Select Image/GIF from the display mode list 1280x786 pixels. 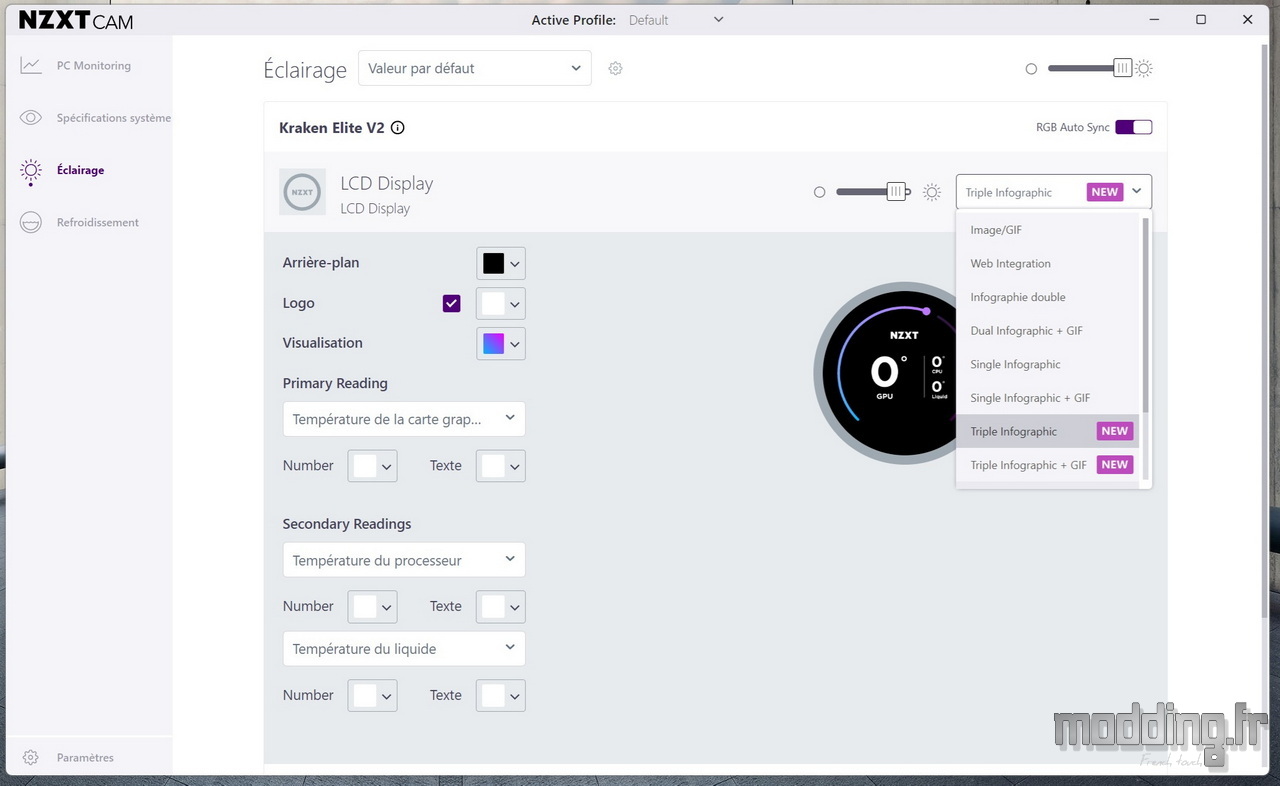(1047, 230)
